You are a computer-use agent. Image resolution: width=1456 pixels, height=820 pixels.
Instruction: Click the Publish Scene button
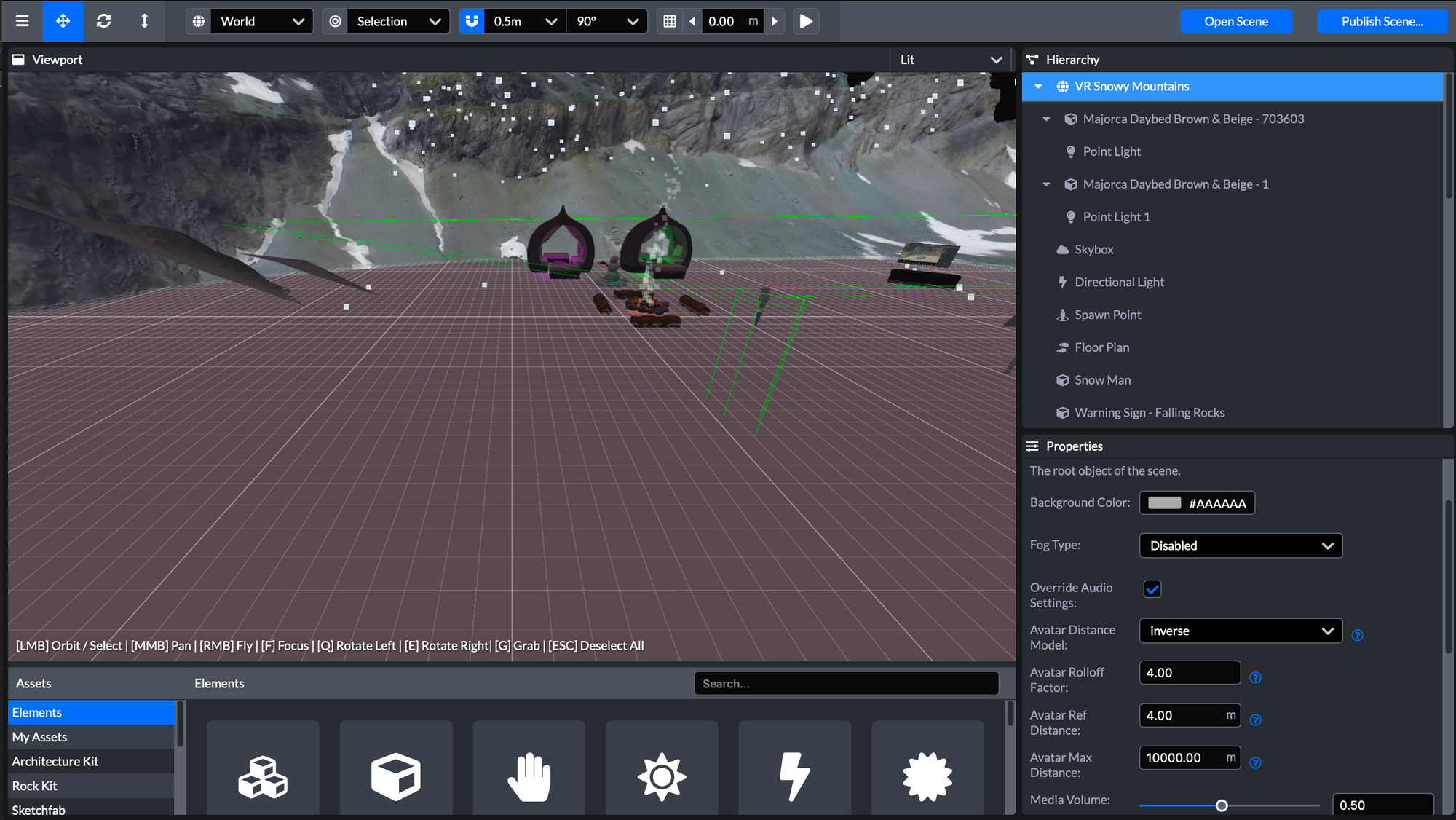[x=1382, y=21]
